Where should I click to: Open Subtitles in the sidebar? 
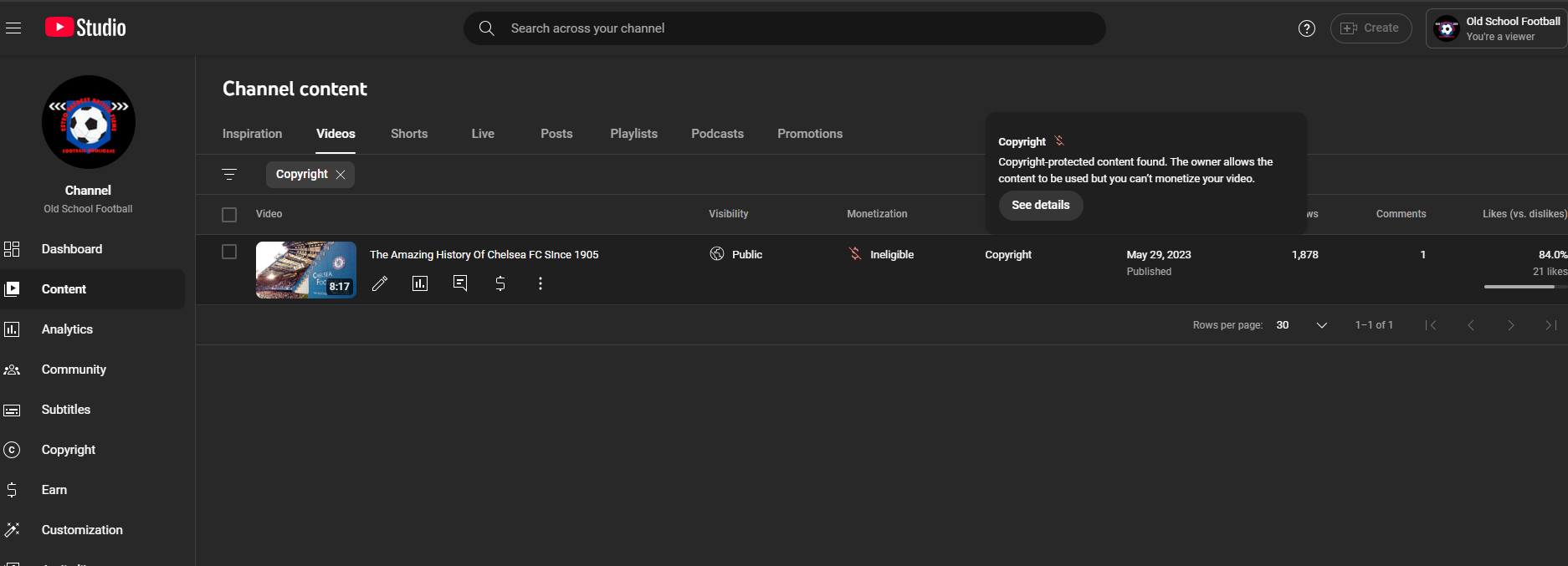tap(92, 410)
